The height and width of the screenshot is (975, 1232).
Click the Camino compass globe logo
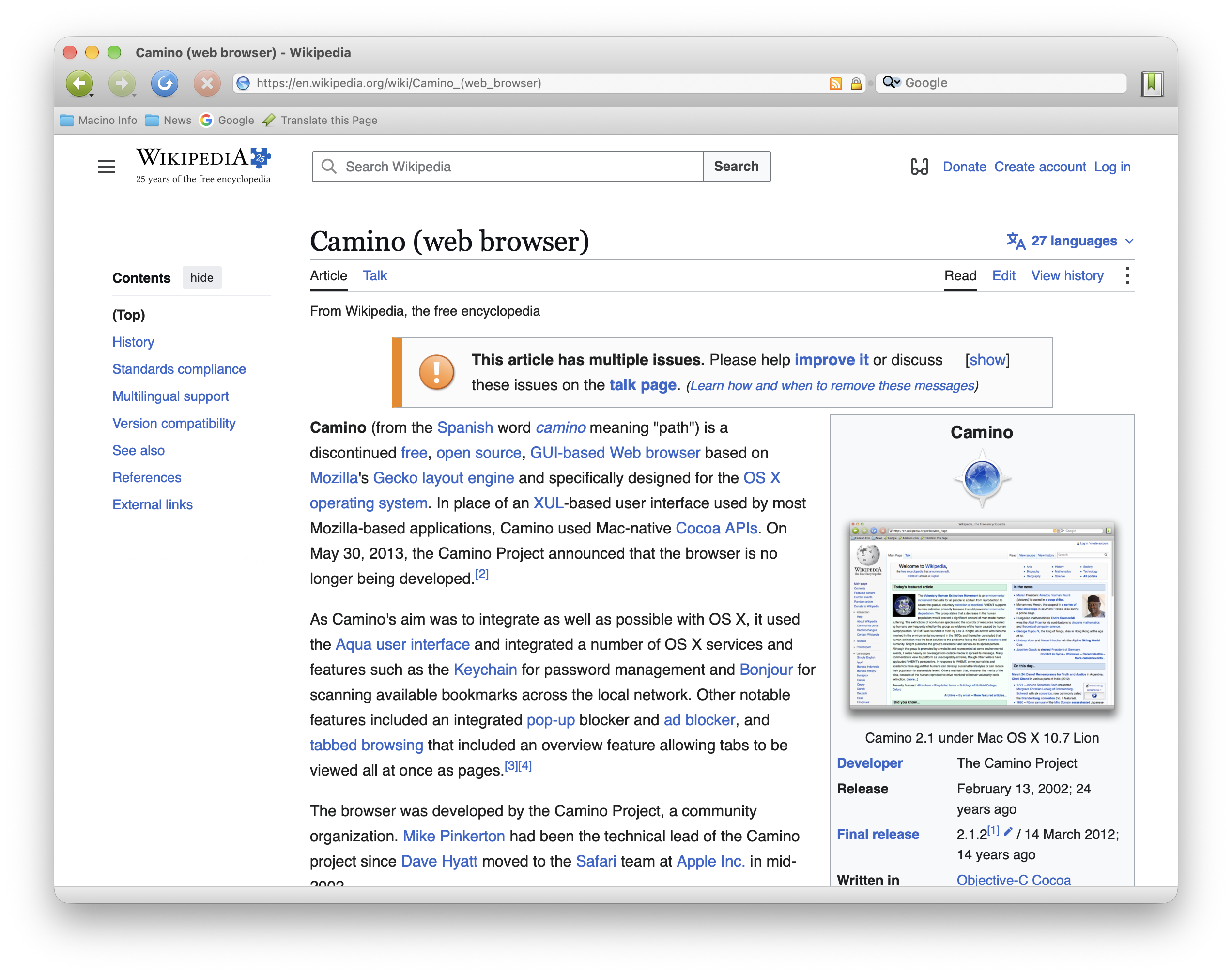(x=982, y=478)
